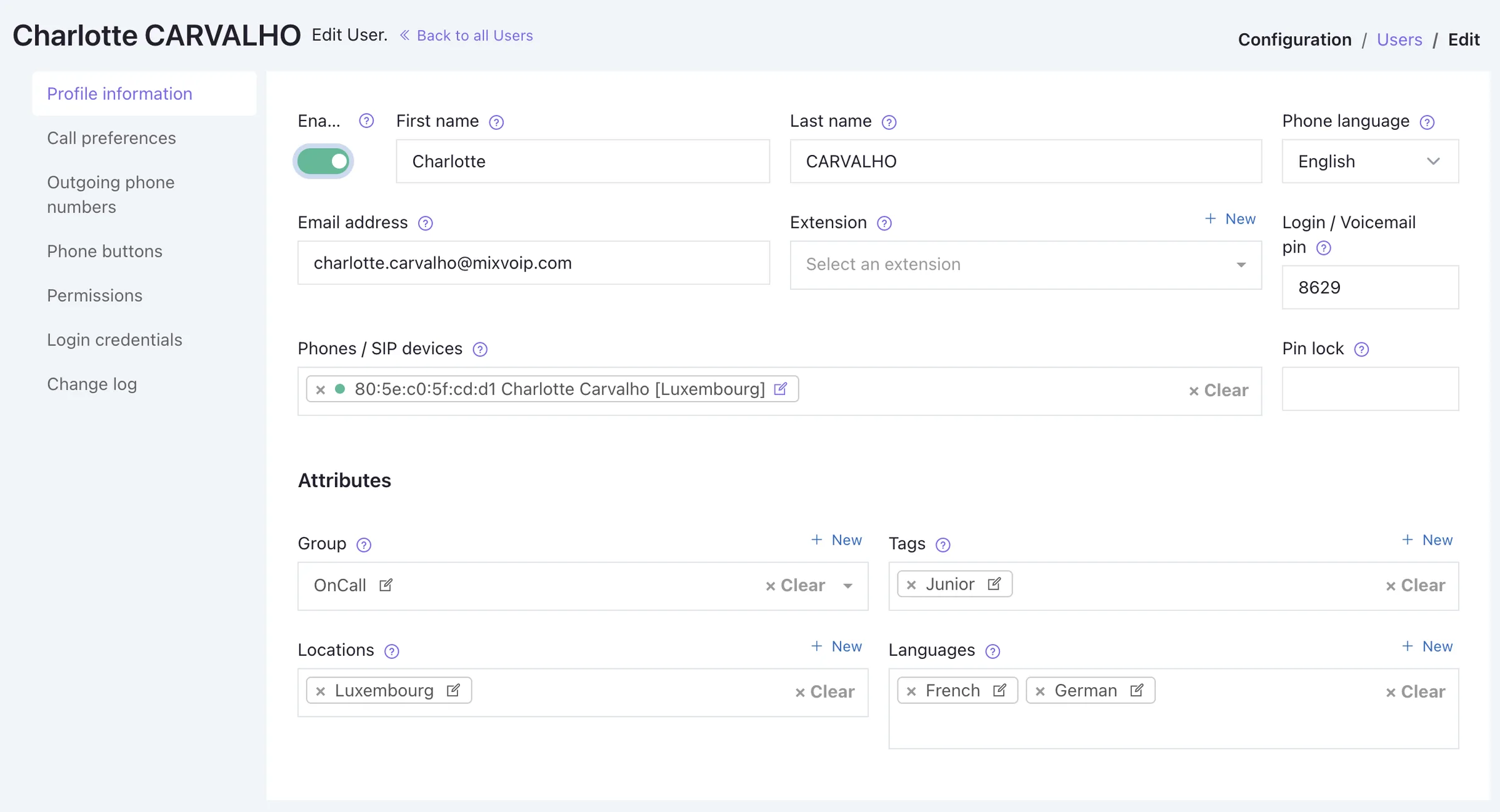Click help icon beside Email address
The width and height of the screenshot is (1500, 812).
[x=426, y=224]
